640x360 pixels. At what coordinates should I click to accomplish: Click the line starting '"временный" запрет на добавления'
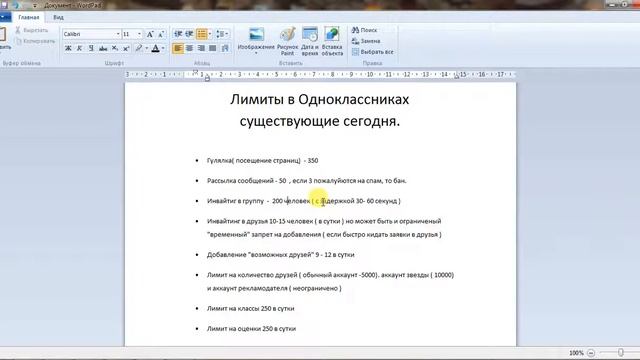click(x=324, y=234)
